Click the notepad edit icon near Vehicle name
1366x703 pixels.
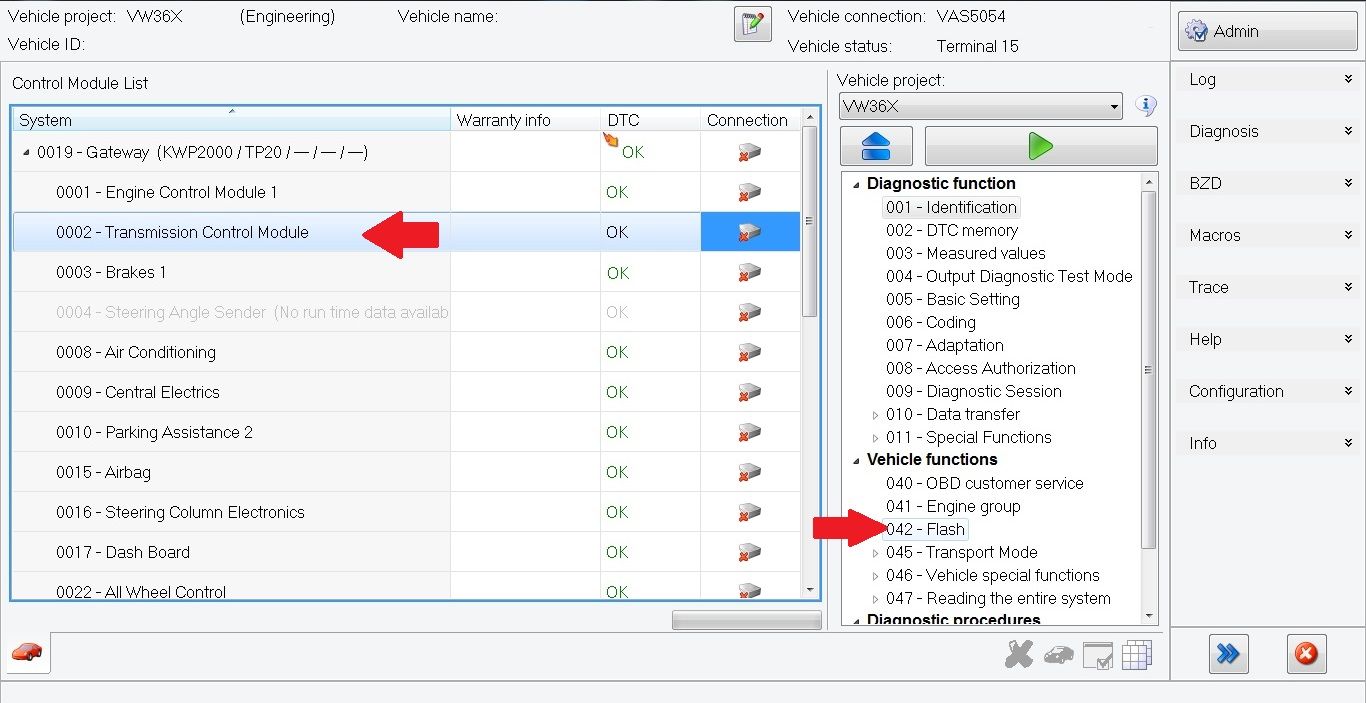tap(752, 24)
